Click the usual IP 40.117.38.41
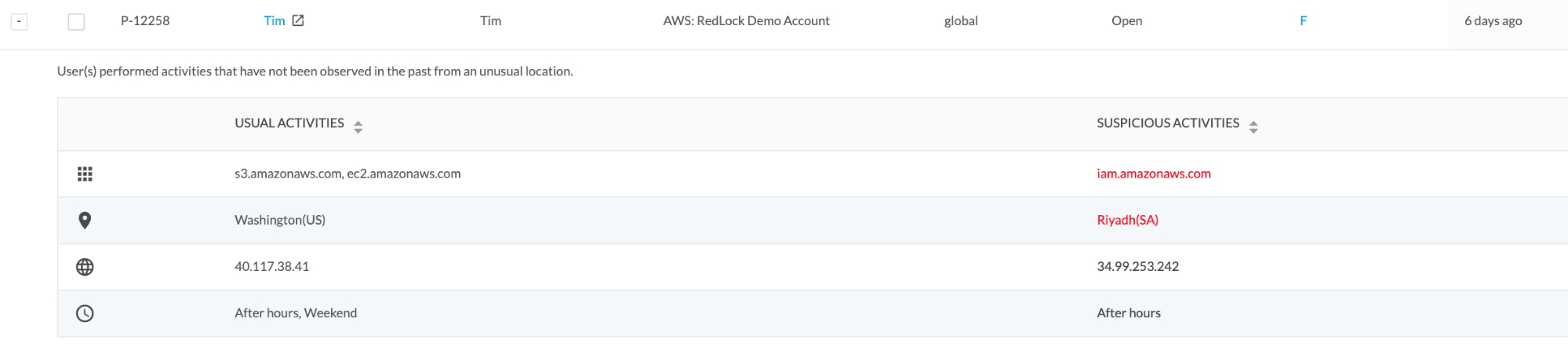 (x=271, y=266)
